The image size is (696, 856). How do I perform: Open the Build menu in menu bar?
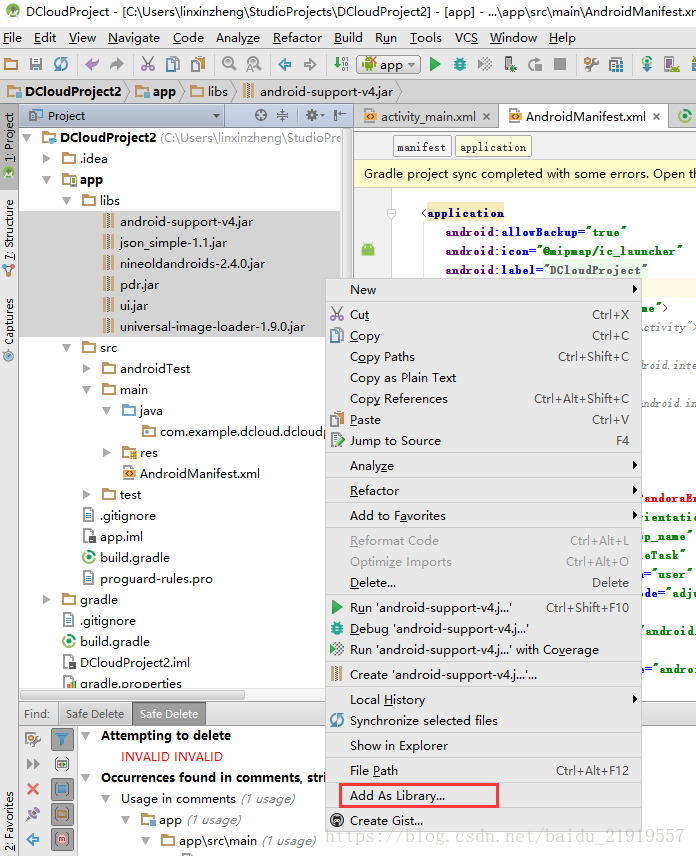(x=348, y=38)
